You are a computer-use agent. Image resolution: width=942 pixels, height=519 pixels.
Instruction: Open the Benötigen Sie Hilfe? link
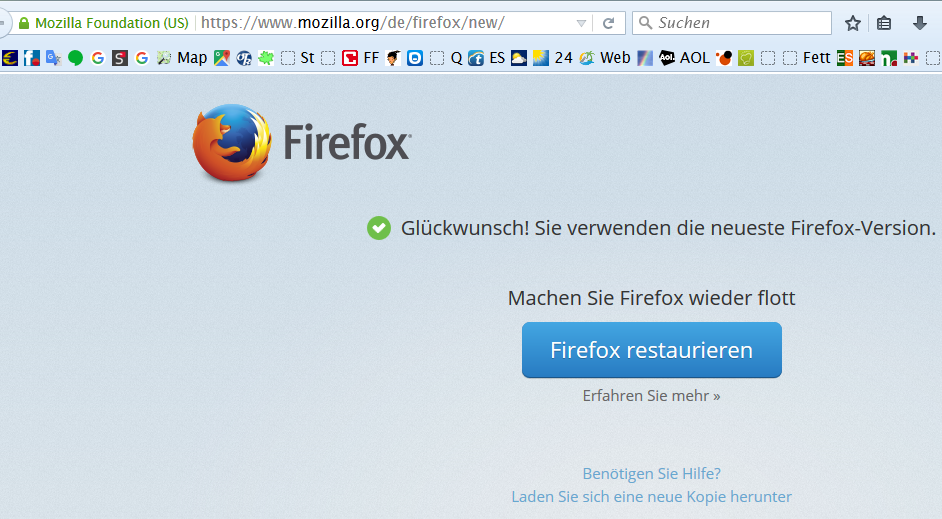tap(652, 474)
